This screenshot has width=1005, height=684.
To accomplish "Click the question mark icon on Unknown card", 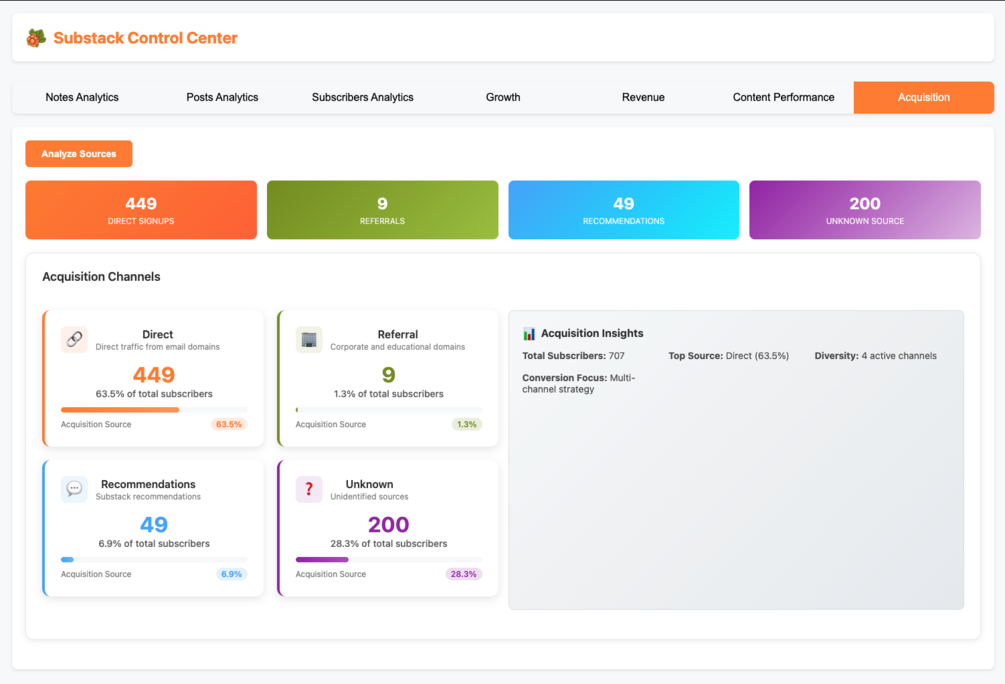I will pos(309,489).
